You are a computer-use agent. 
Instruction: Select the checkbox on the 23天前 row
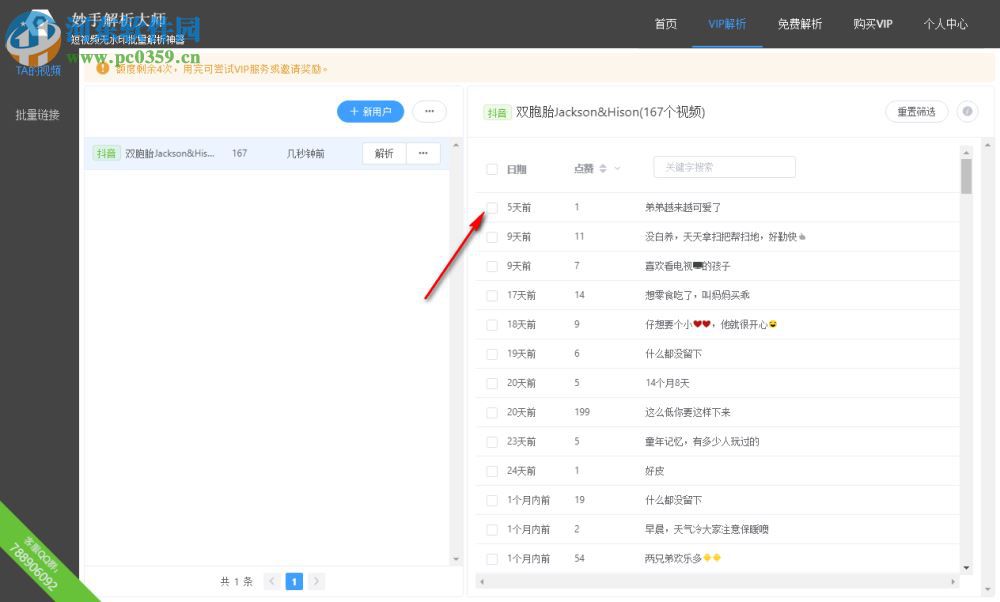pos(492,441)
